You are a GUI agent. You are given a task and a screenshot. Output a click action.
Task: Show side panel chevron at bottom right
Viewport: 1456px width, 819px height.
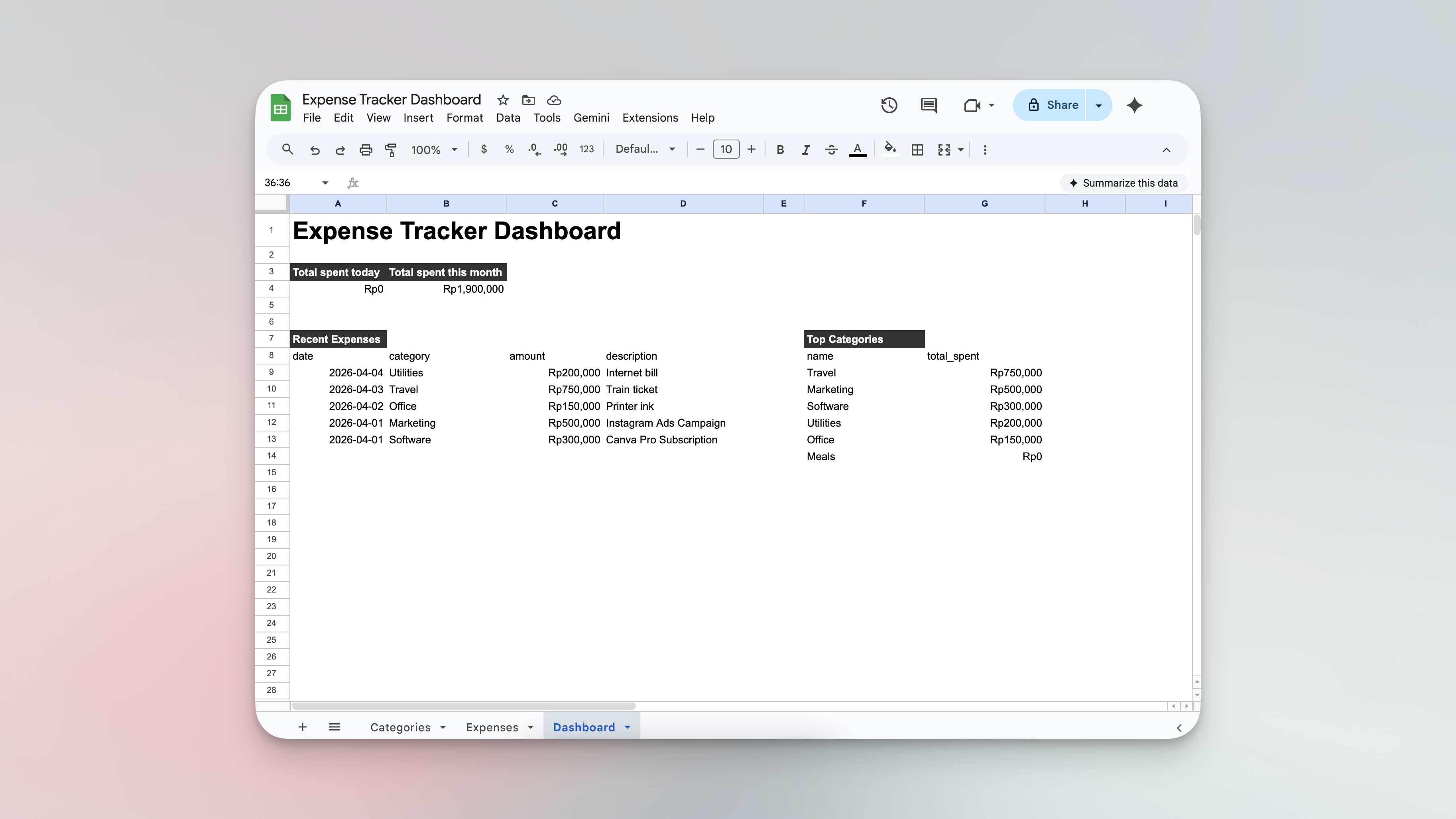[1179, 728]
